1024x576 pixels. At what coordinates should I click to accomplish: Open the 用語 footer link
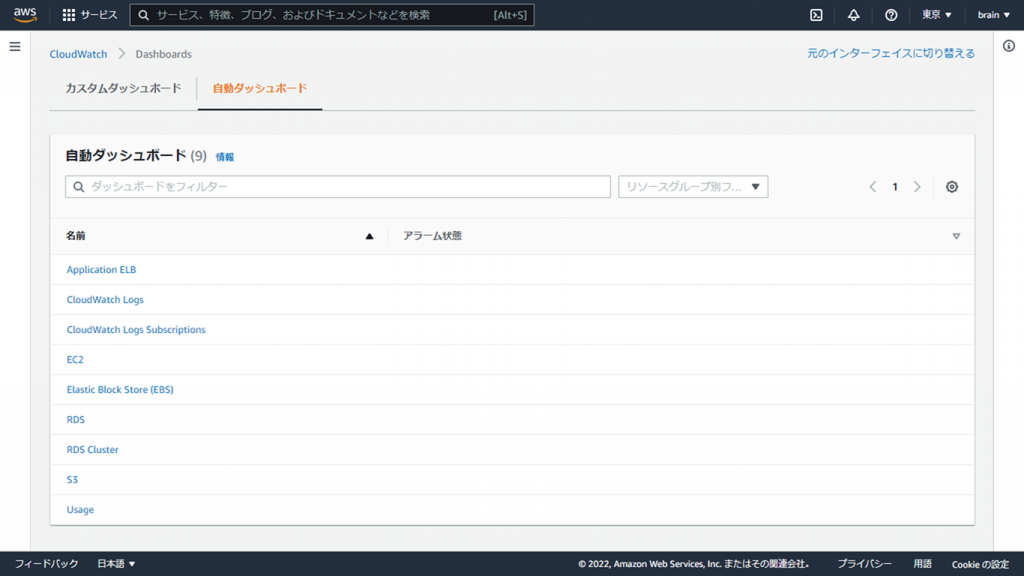[922, 564]
